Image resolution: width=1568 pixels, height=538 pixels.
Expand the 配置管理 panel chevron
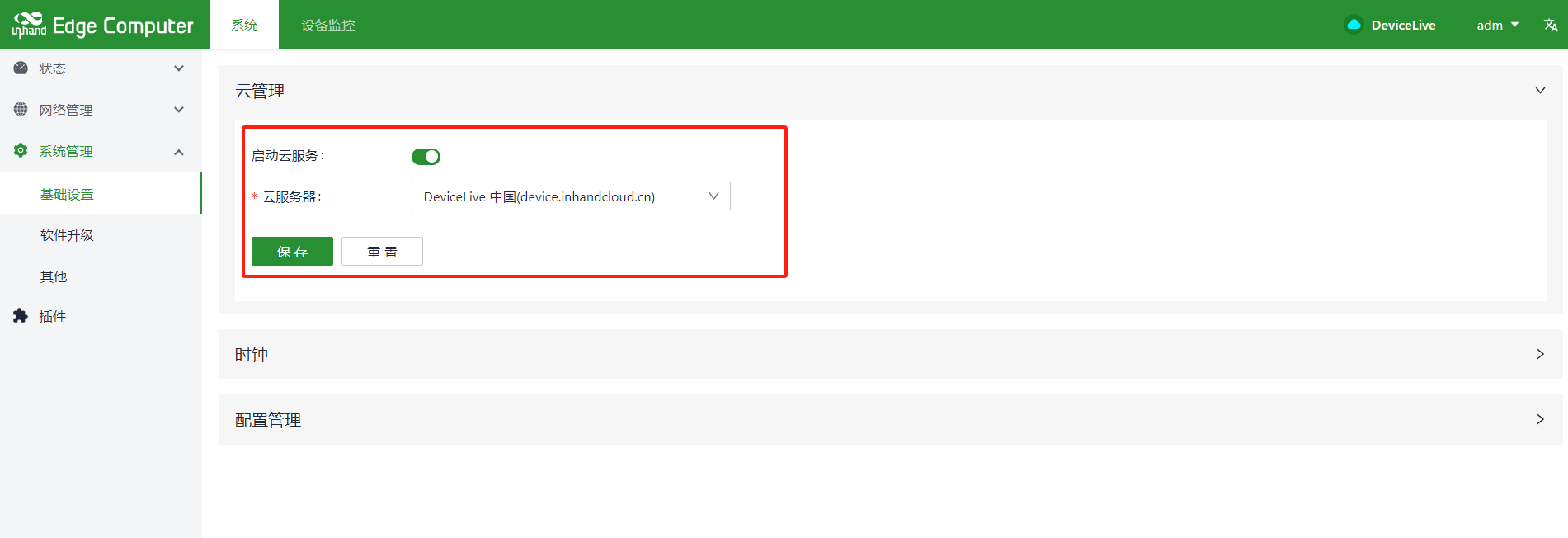[1540, 419]
